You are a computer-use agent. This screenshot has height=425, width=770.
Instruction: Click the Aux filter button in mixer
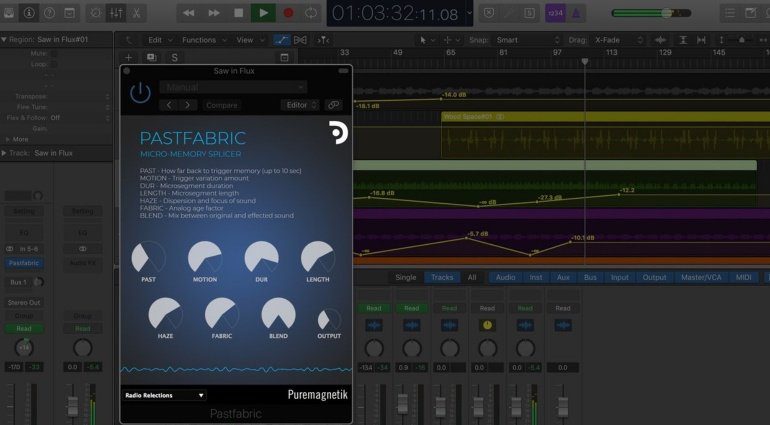[x=563, y=277]
